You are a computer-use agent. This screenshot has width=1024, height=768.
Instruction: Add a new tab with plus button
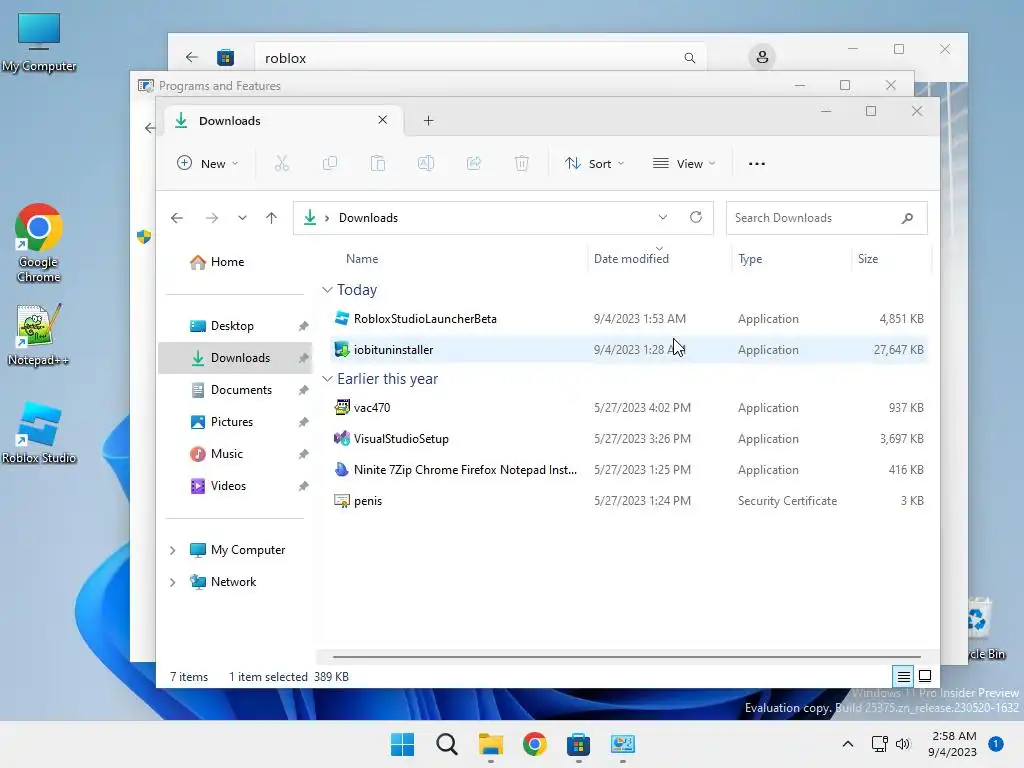coord(428,120)
